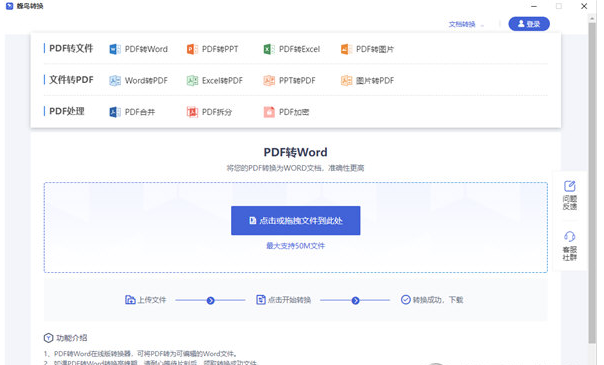Click the PDF转Word text label in menu

pos(146,49)
